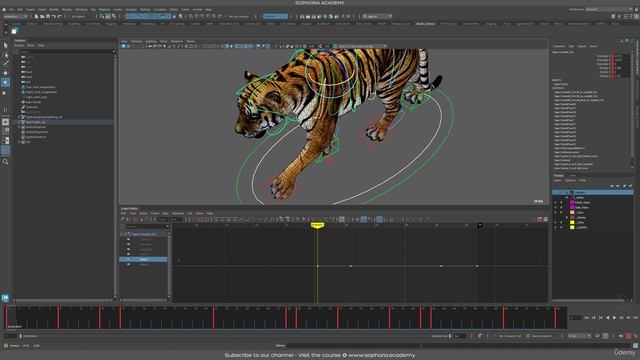The height and width of the screenshot is (360, 640).
Task: Click the peach layer color swatch
Action: pos(572,212)
